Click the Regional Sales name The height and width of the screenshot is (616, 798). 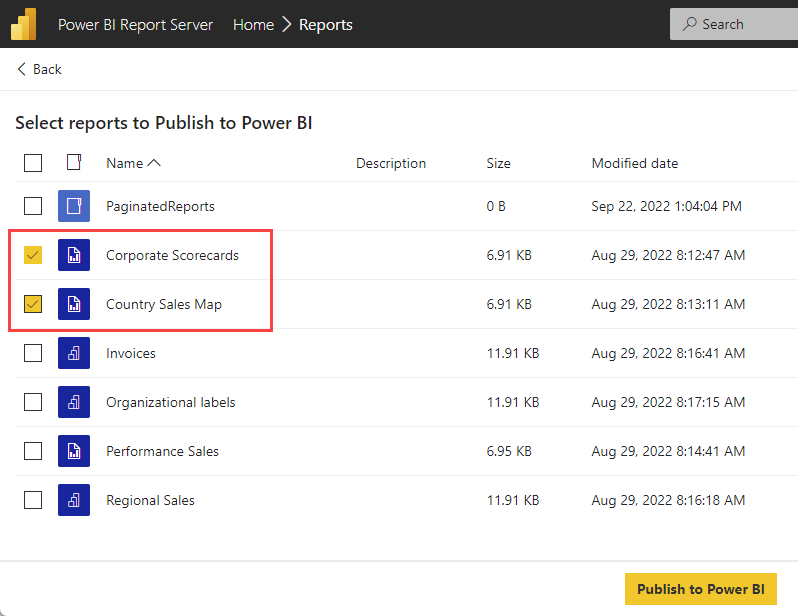click(150, 500)
